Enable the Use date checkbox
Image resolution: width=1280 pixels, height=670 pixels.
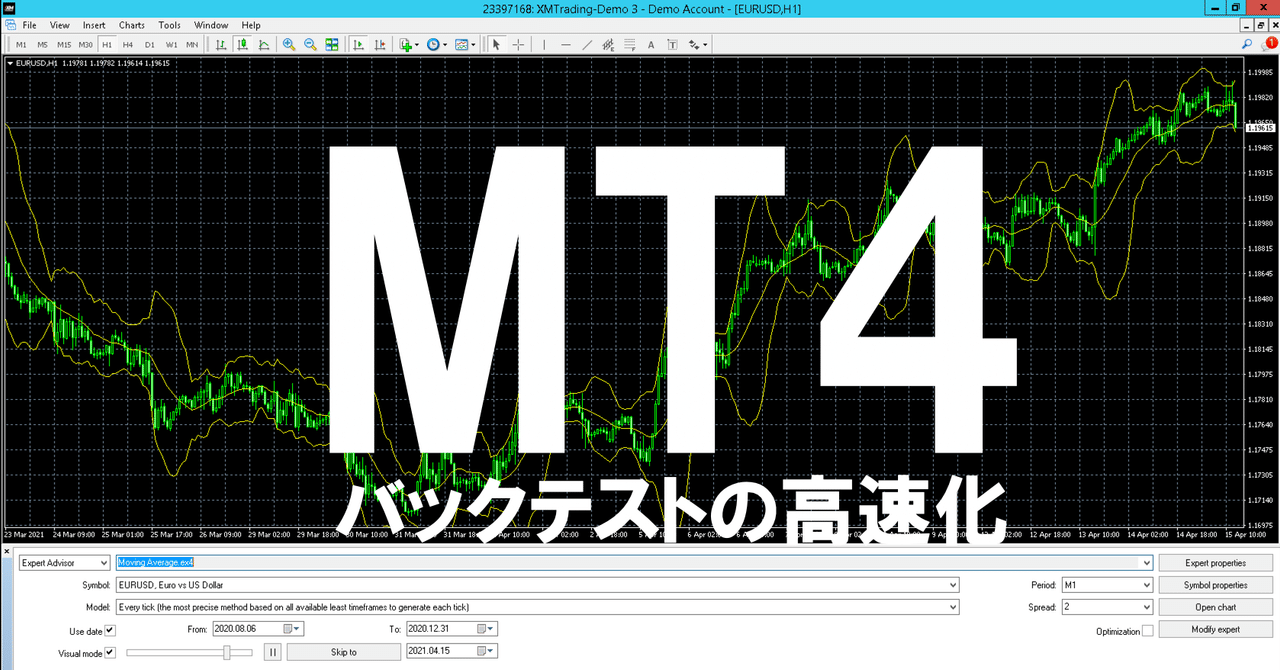click(110, 630)
